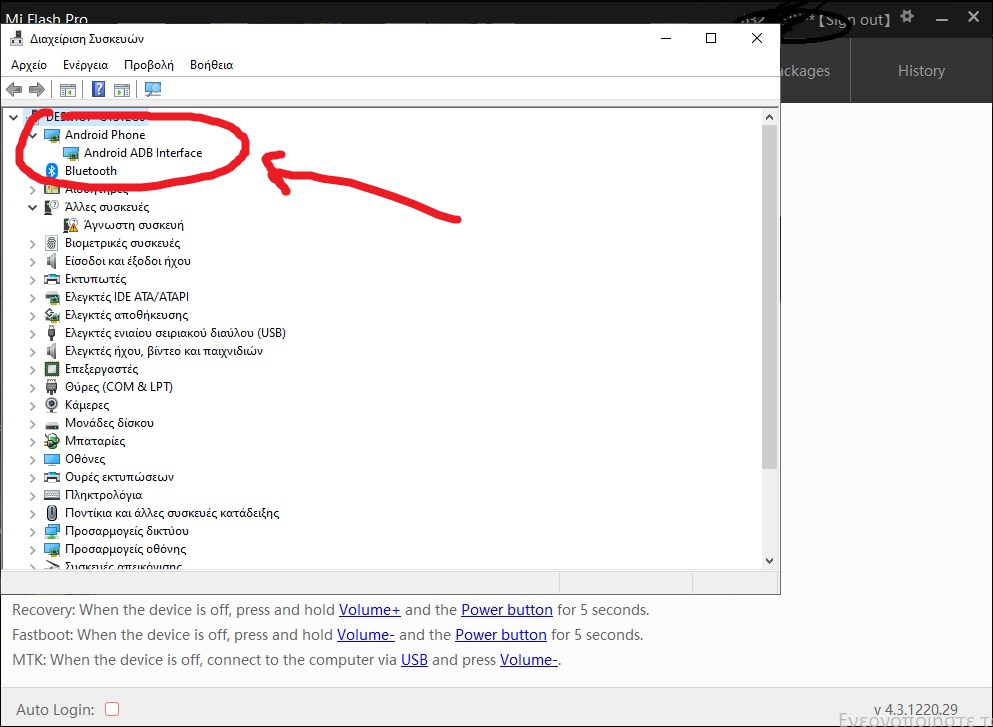
Task: Open the Αρχείο menu
Action: [x=29, y=65]
